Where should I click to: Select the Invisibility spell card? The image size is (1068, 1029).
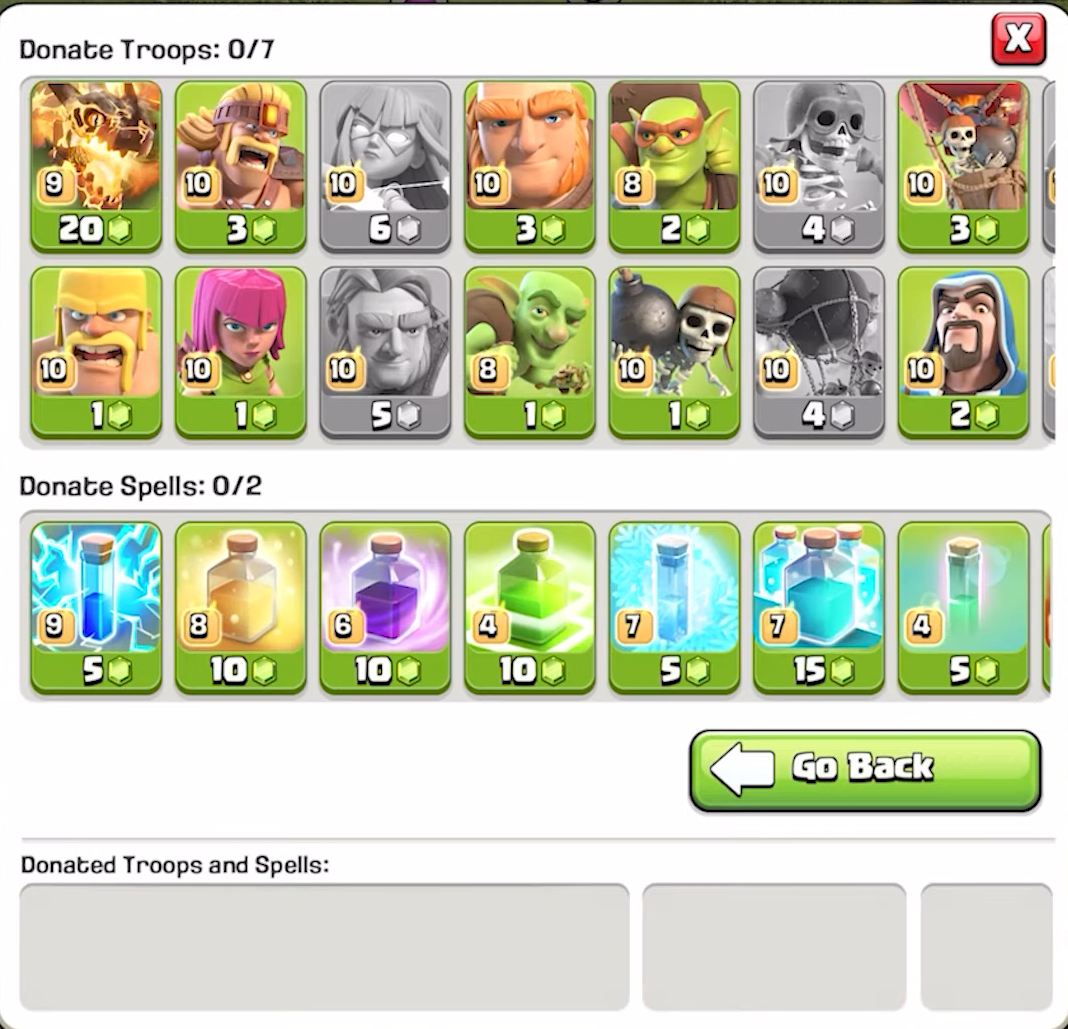point(963,607)
